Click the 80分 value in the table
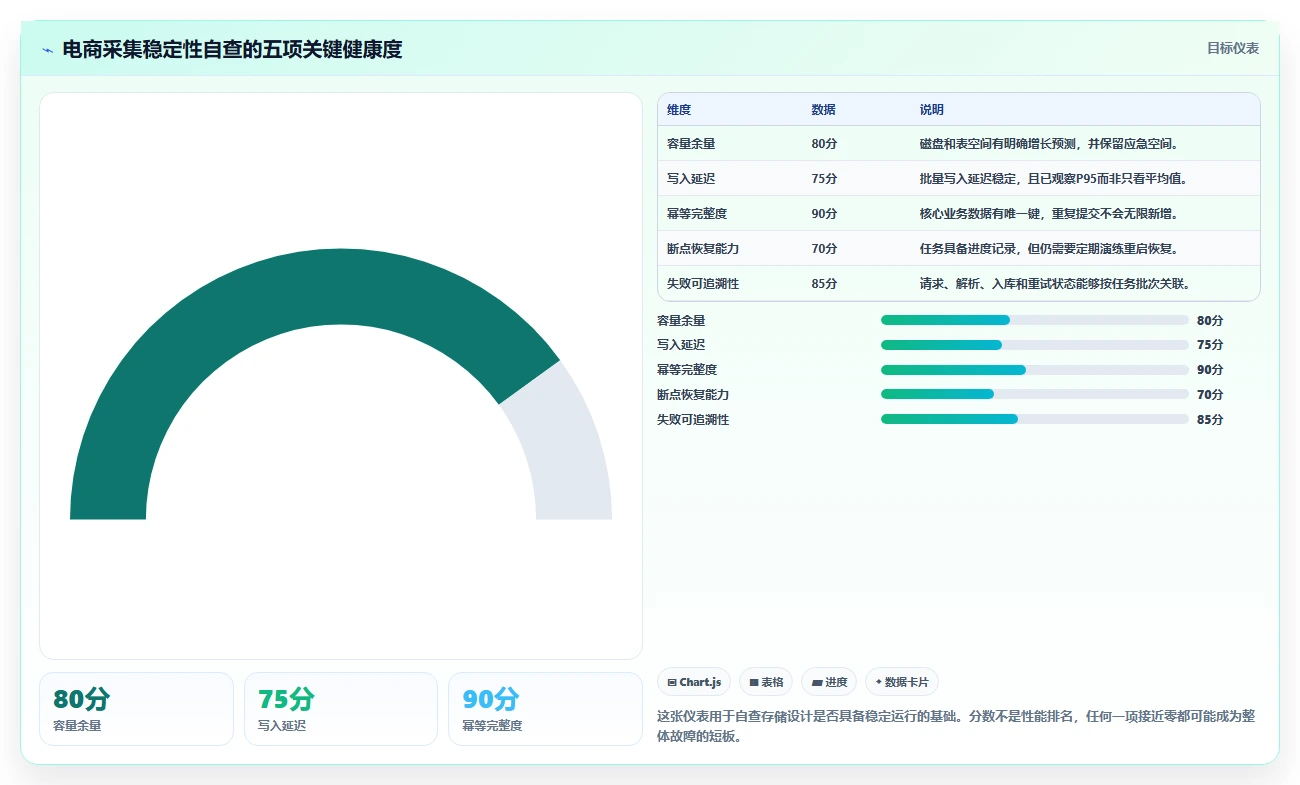Image resolution: width=1300 pixels, height=785 pixels. (x=824, y=144)
